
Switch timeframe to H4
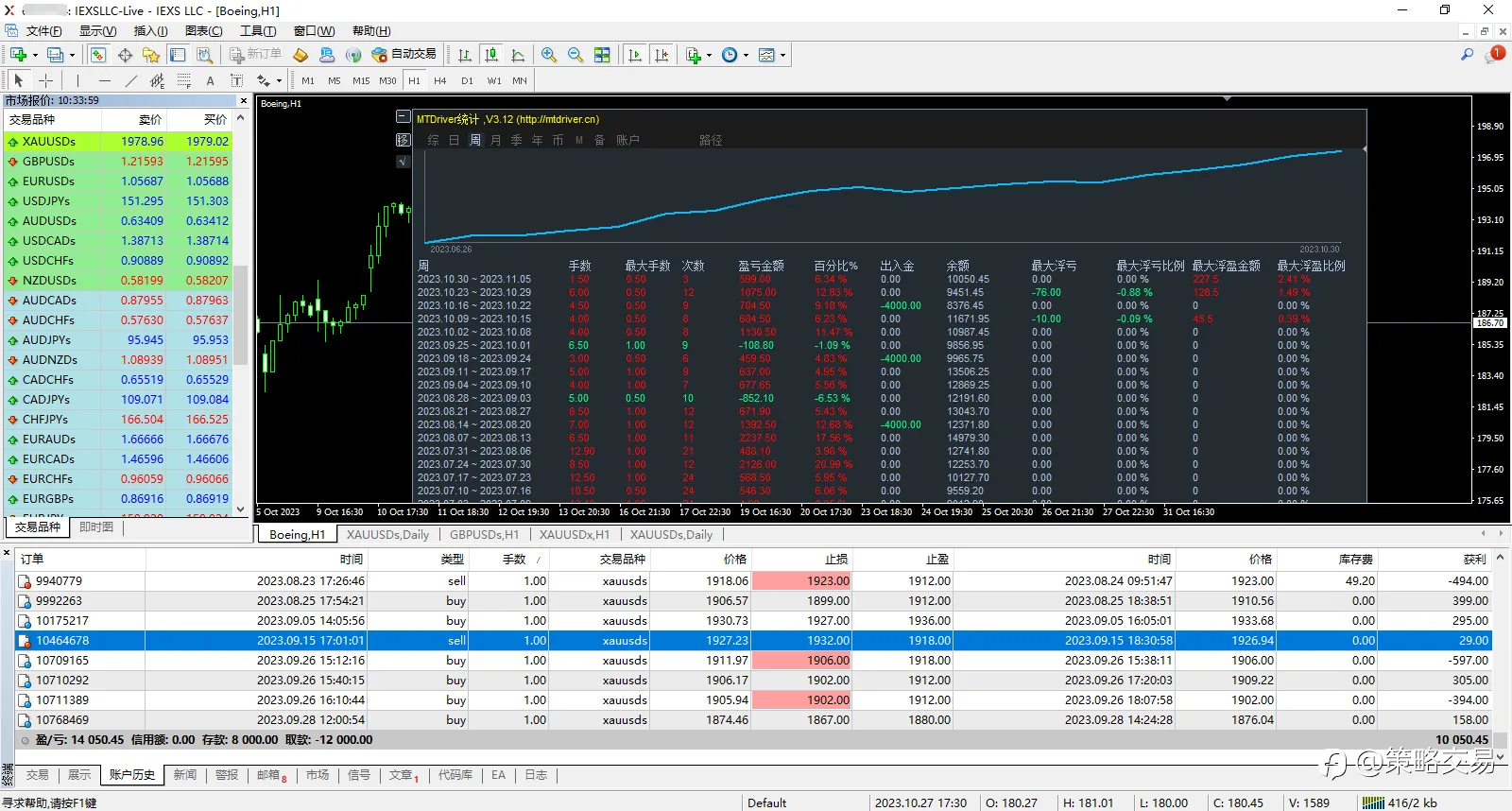click(440, 80)
